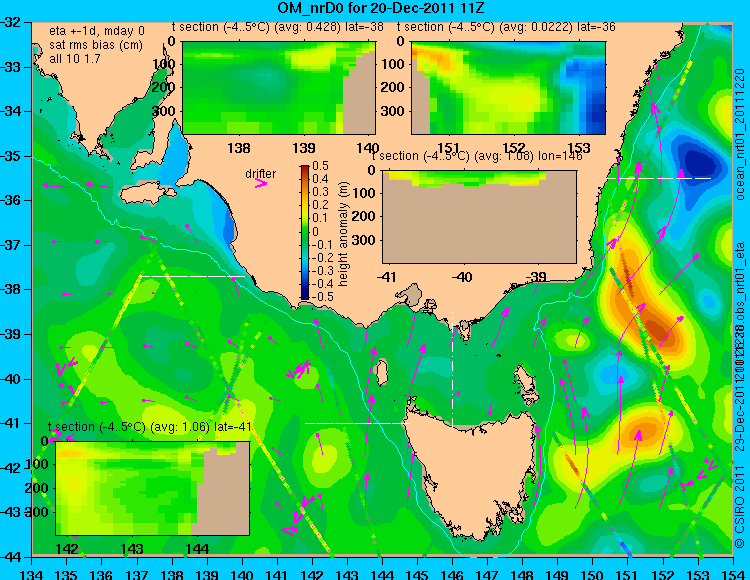The height and width of the screenshot is (580, 750).
Task: Click the white dashed section line at latitude -38
Action: [x=192, y=276]
